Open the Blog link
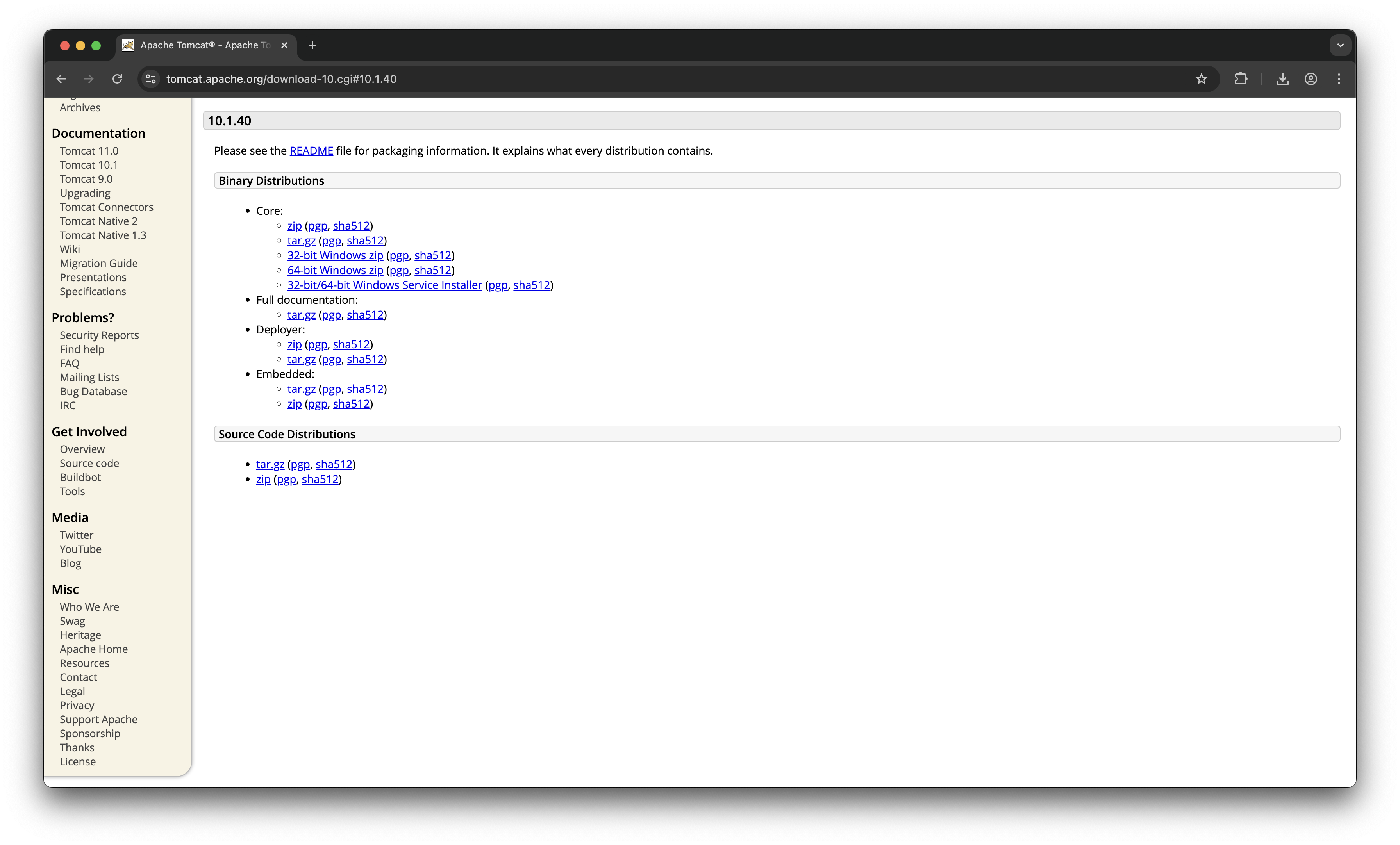 click(70, 563)
